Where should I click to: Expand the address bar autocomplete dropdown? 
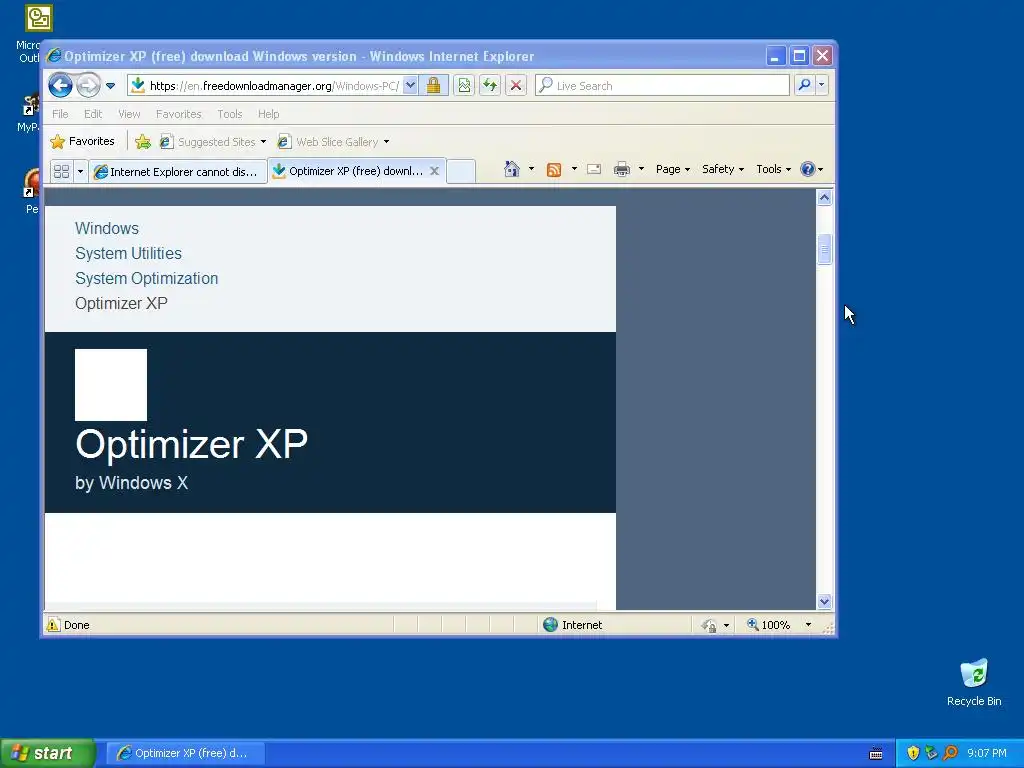(410, 85)
